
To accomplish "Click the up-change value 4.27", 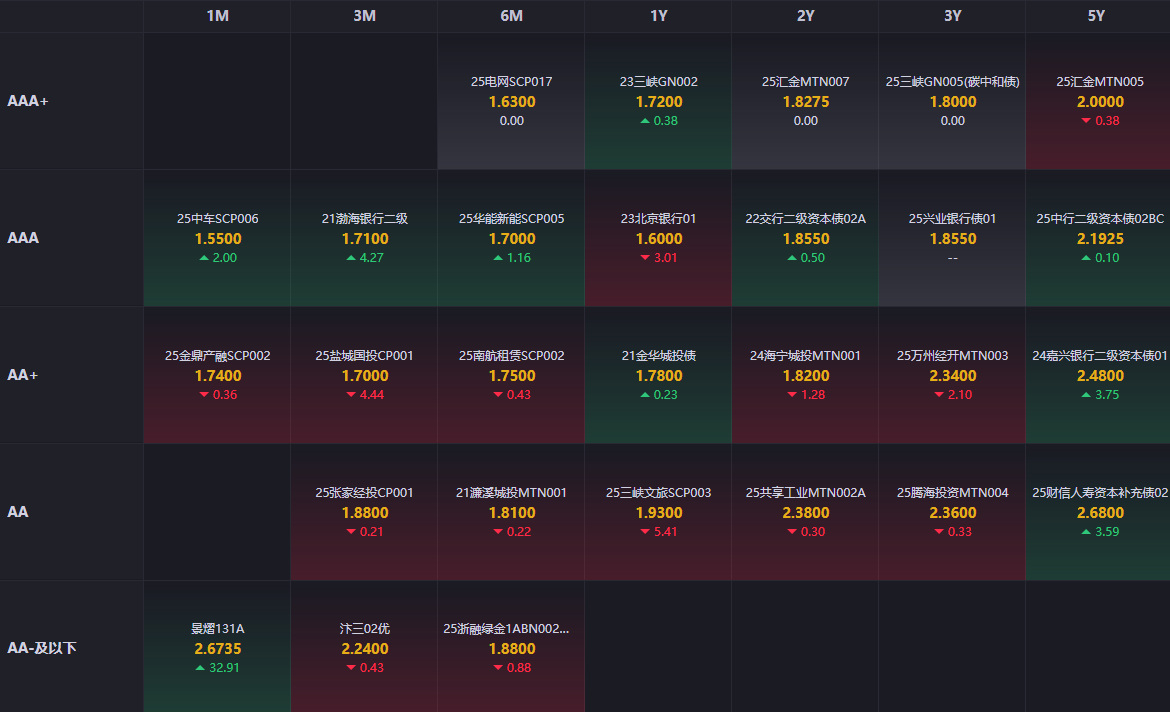I will pos(372,258).
